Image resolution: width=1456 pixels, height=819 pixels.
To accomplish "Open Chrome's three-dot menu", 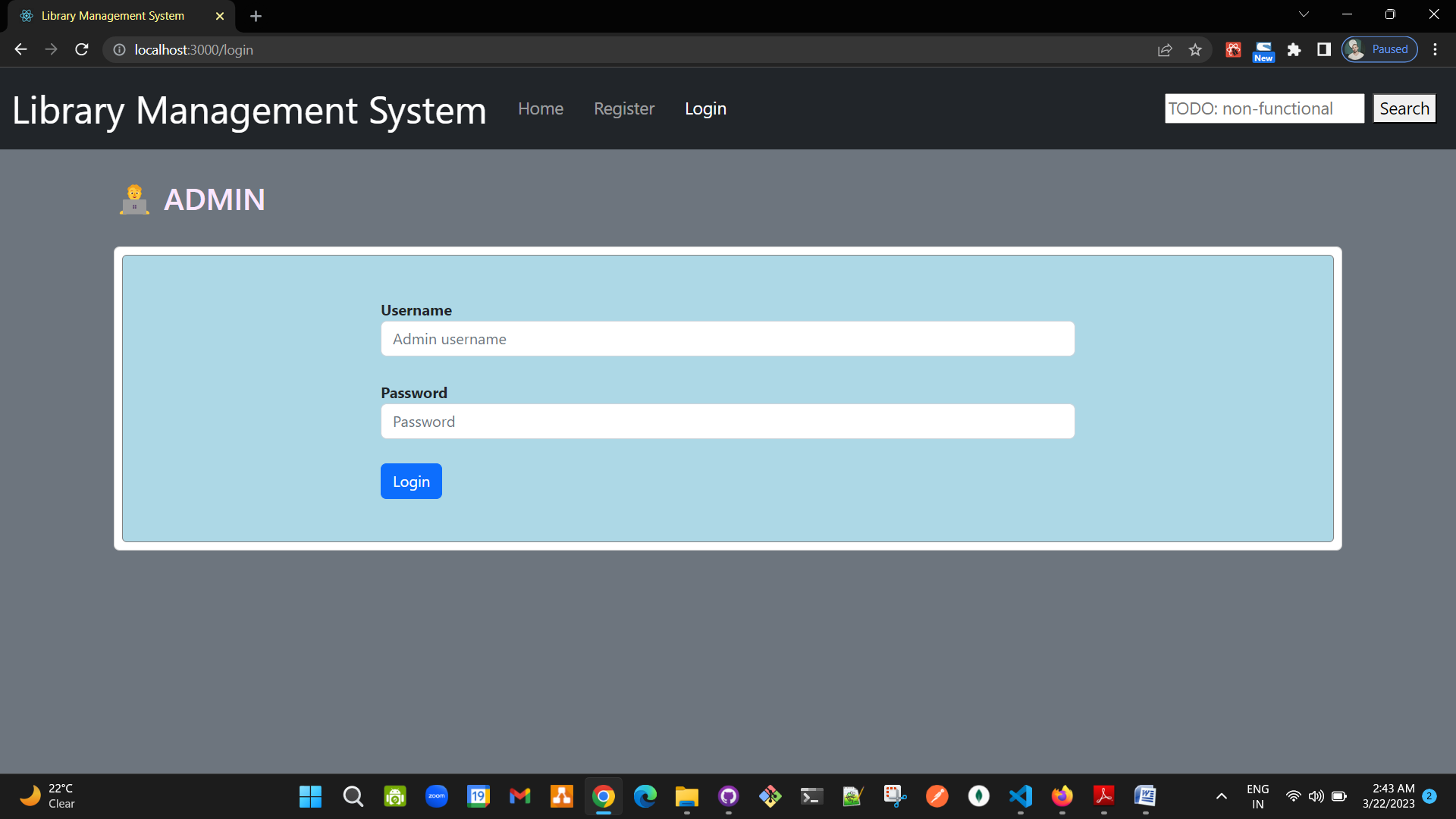I will click(1435, 49).
